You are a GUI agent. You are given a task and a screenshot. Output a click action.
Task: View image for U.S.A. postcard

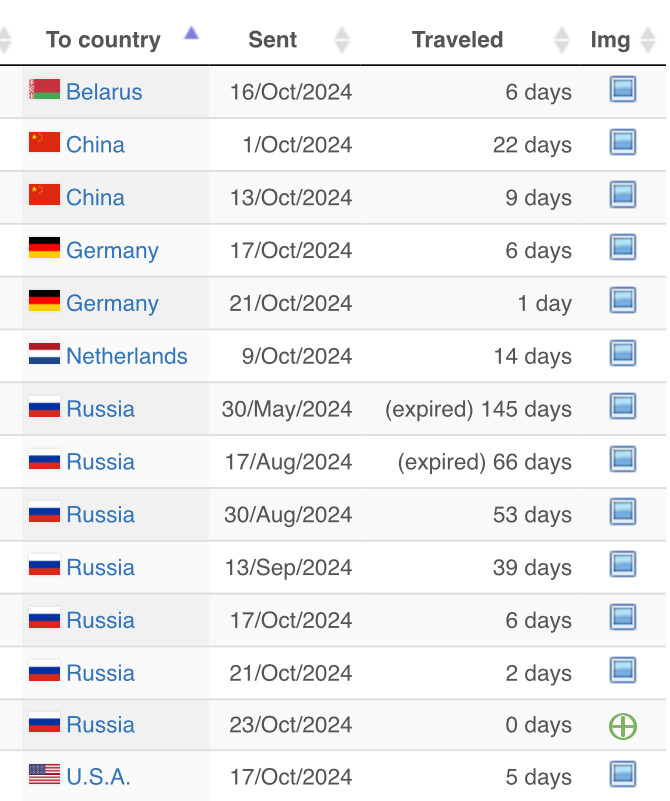(622, 775)
